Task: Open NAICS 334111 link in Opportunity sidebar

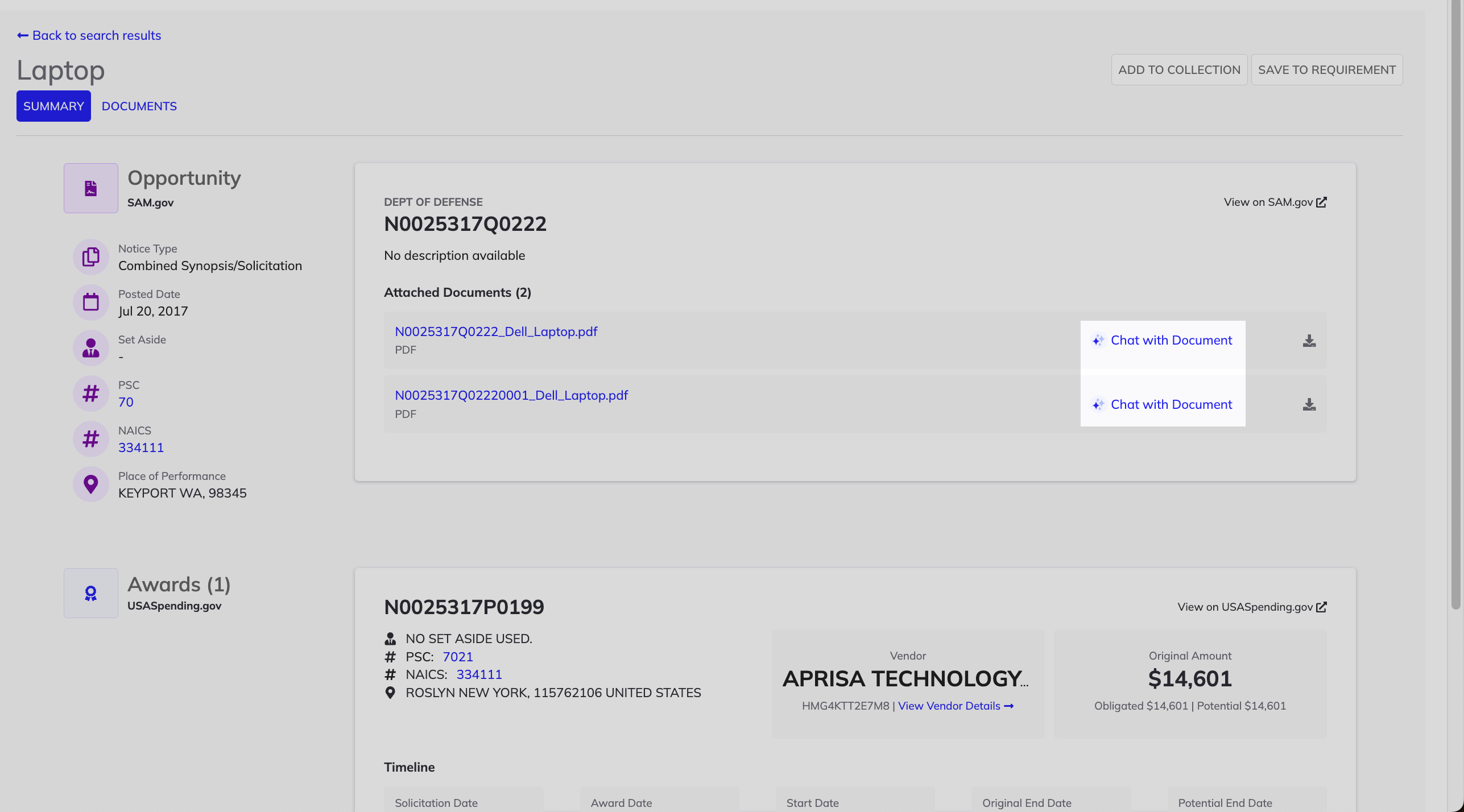Action: coord(141,448)
